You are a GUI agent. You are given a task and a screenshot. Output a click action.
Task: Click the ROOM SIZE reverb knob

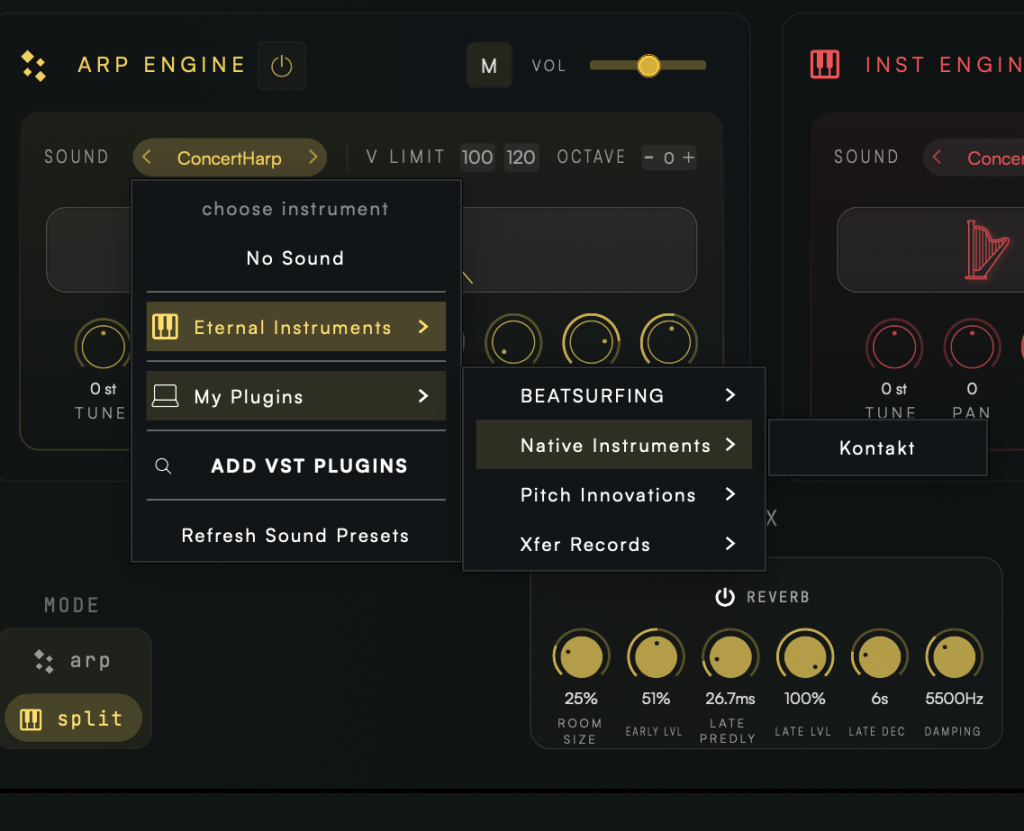pos(581,657)
